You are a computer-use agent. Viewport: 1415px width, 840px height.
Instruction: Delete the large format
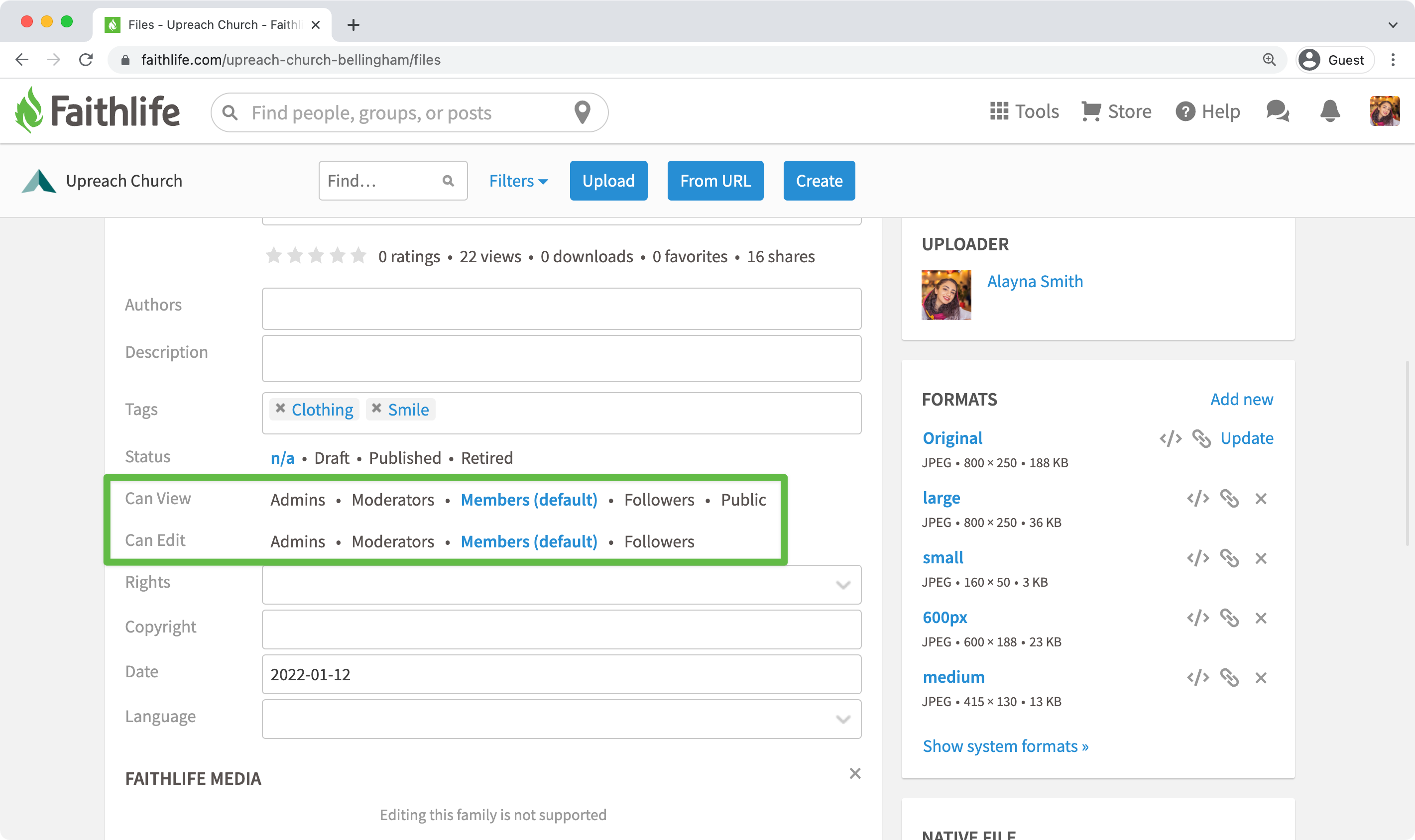click(1261, 499)
